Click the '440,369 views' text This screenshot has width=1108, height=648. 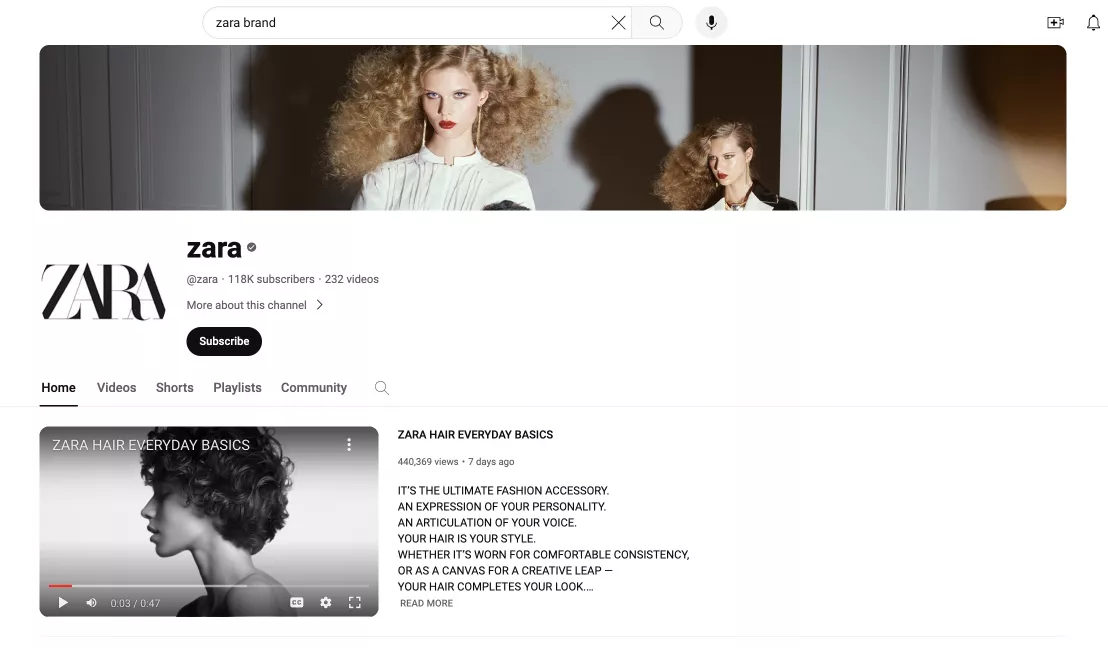pyautogui.click(x=428, y=461)
